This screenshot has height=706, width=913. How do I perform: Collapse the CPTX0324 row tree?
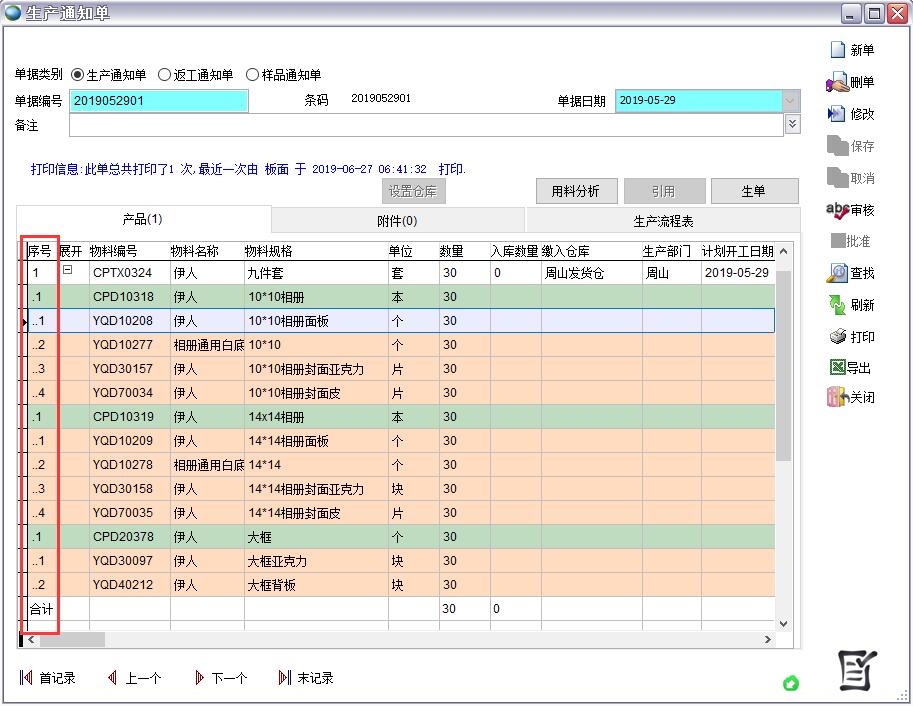(68, 270)
